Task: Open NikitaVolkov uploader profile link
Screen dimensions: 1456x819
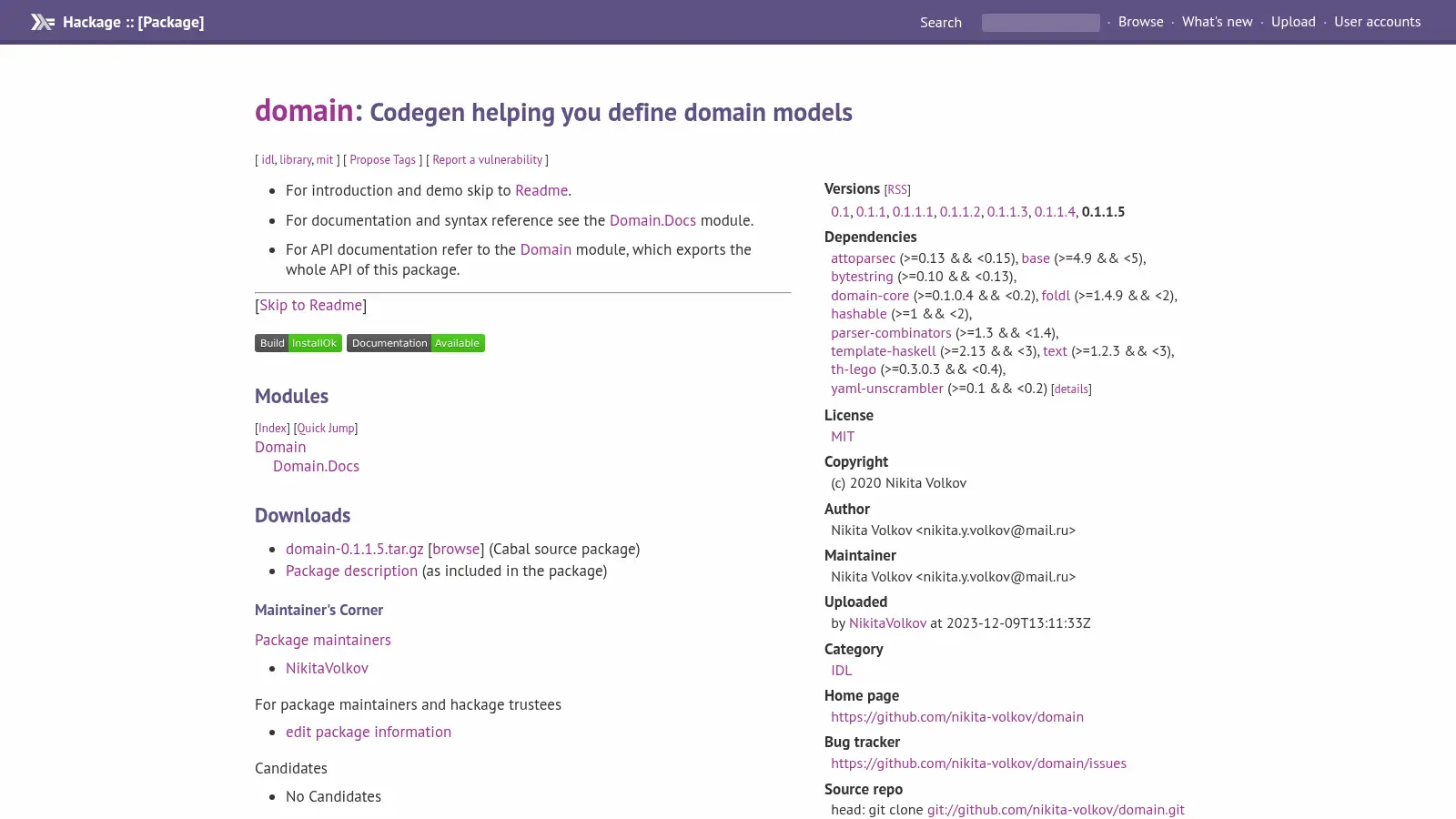Action: point(887,623)
